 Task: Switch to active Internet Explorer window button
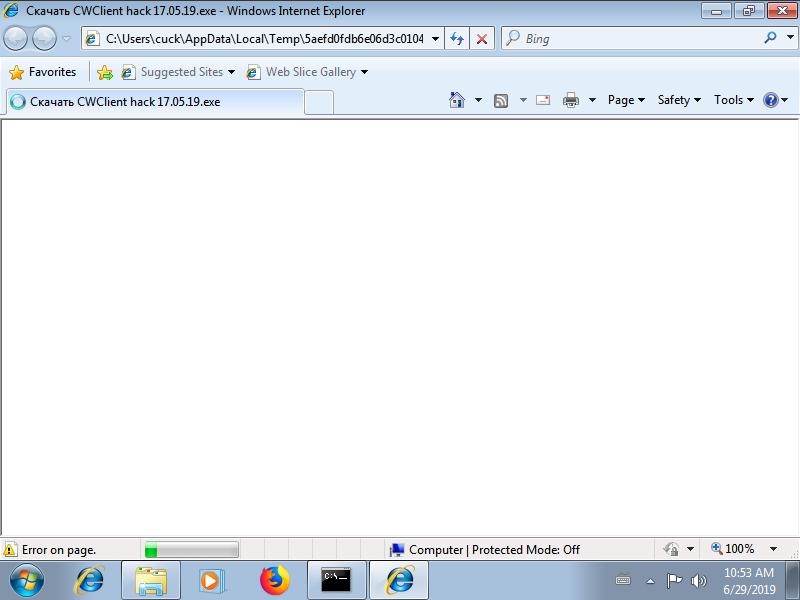[398, 580]
